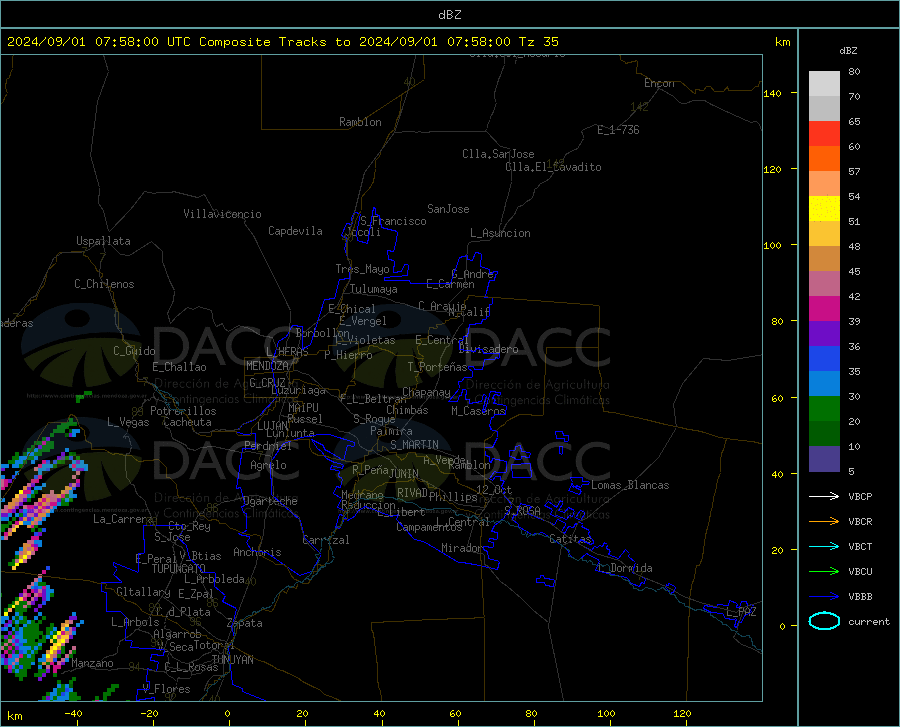Click the orange VBCR arrow legend icon
This screenshot has height=727, width=900.
824,522
